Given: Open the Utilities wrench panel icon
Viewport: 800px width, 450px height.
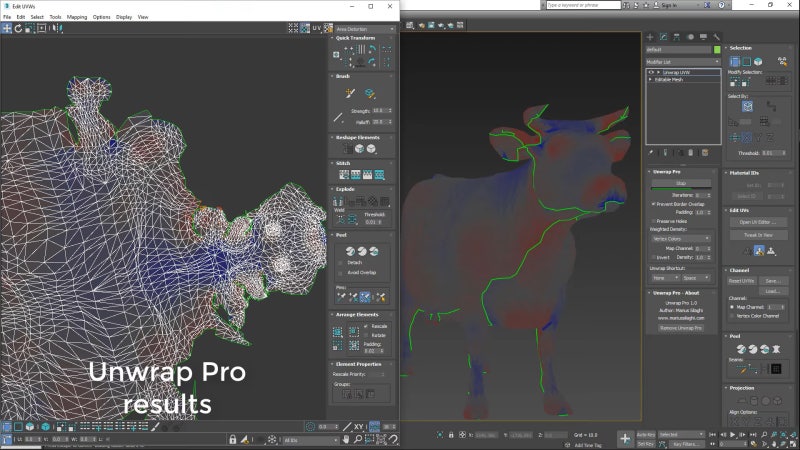Looking at the screenshot, I should [x=717, y=37].
